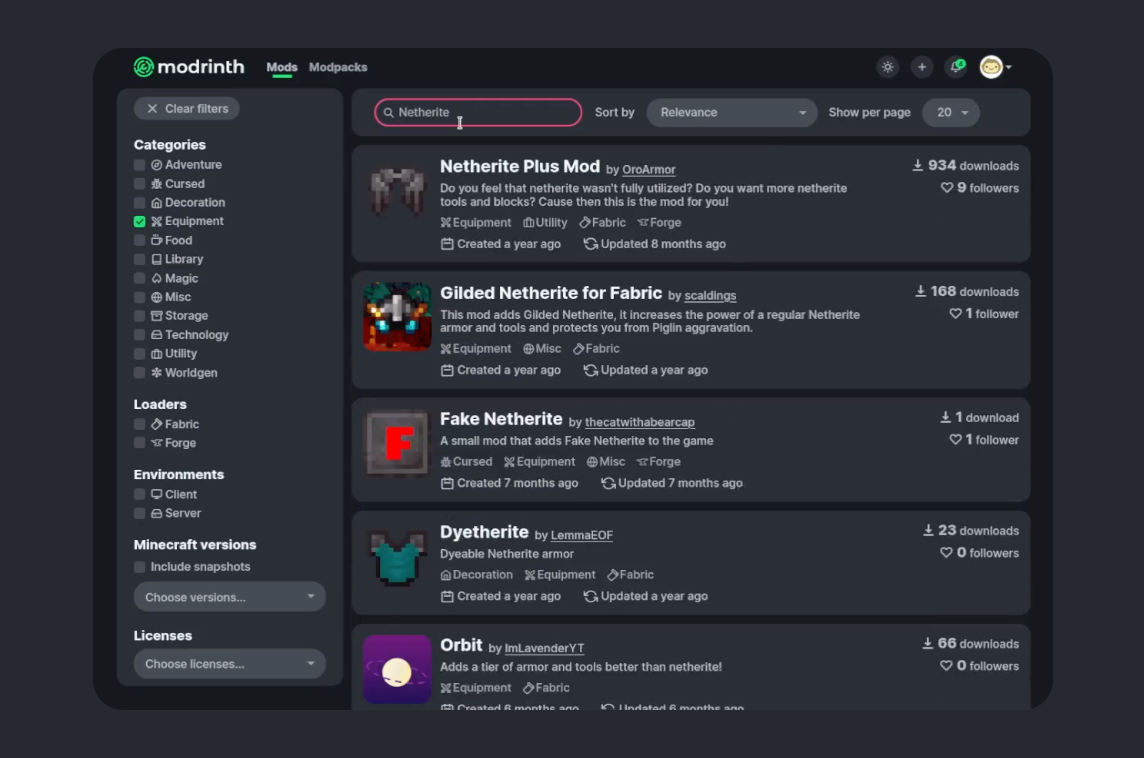Click the heart icon beside 9 followers

(x=946, y=188)
